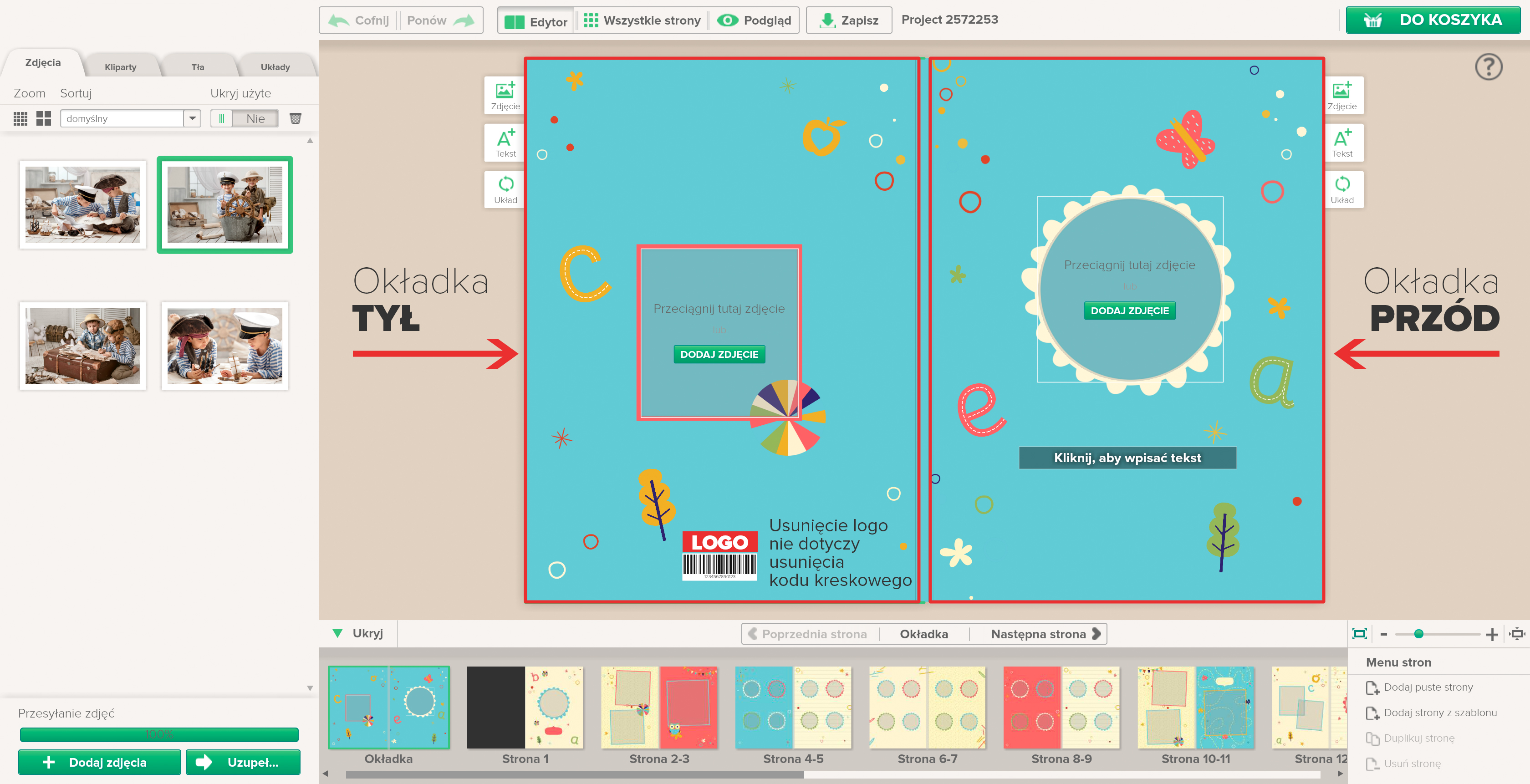Select photo of boys in pirate and captain hats

tap(224, 346)
